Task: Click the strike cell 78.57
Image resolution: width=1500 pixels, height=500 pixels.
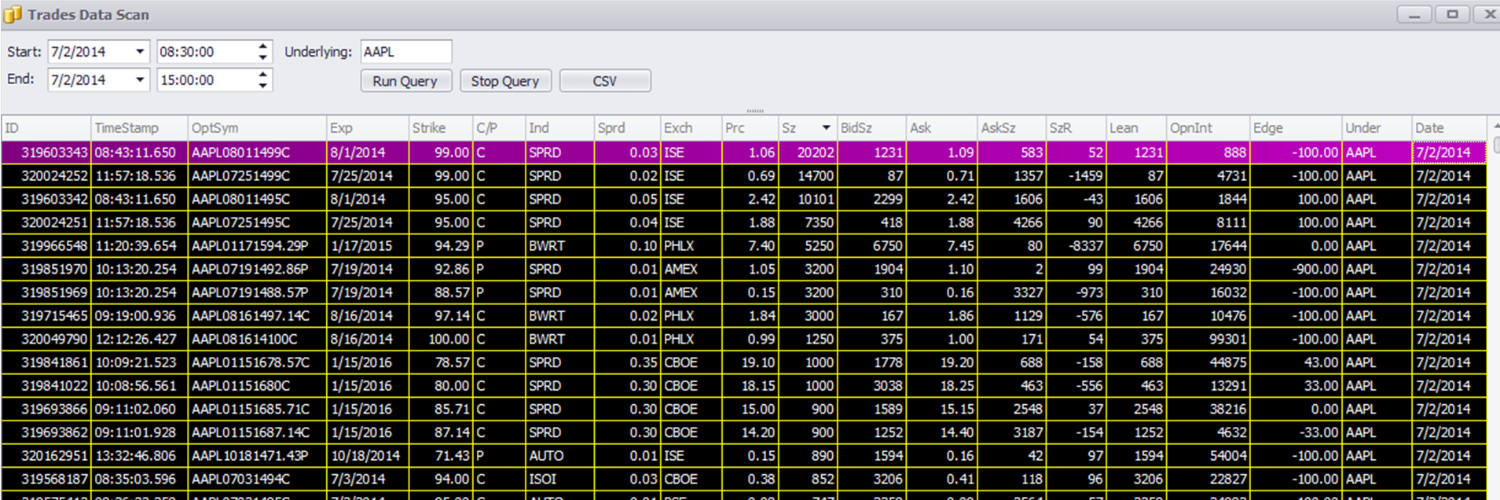Action: 440,361
